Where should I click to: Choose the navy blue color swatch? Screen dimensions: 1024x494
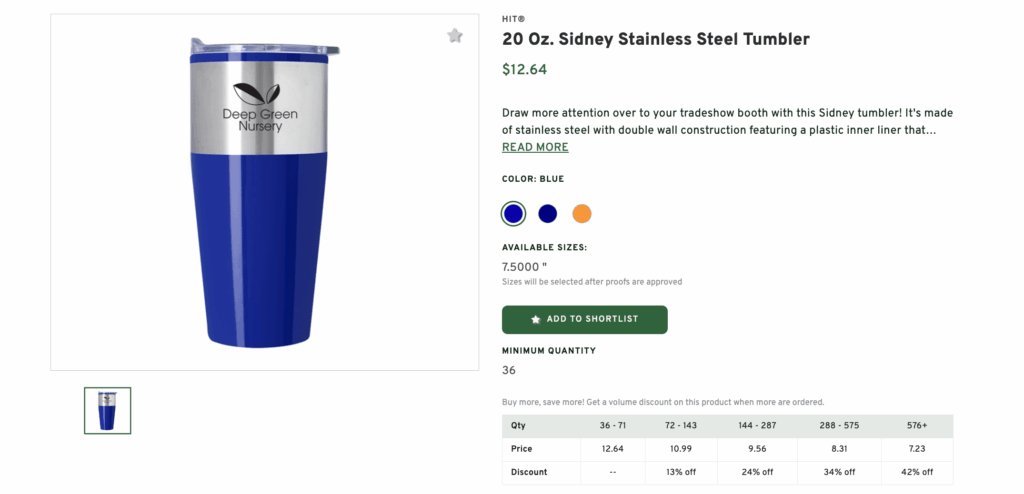pos(547,214)
